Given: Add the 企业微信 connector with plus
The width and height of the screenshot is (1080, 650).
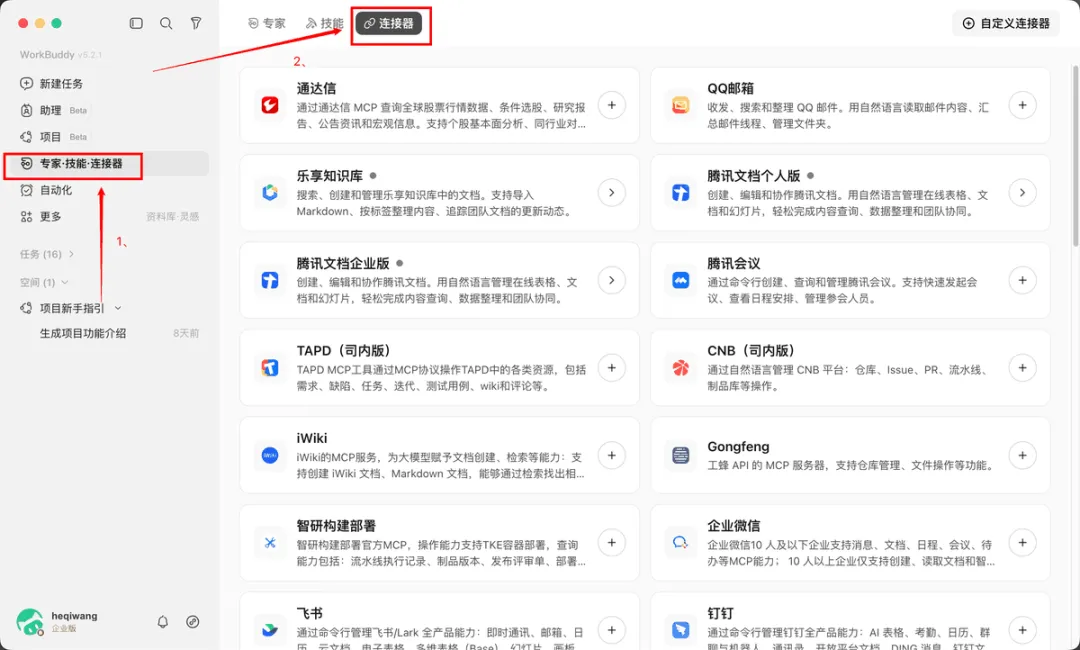Looking at the screenshot, I should click(1022, 543).
